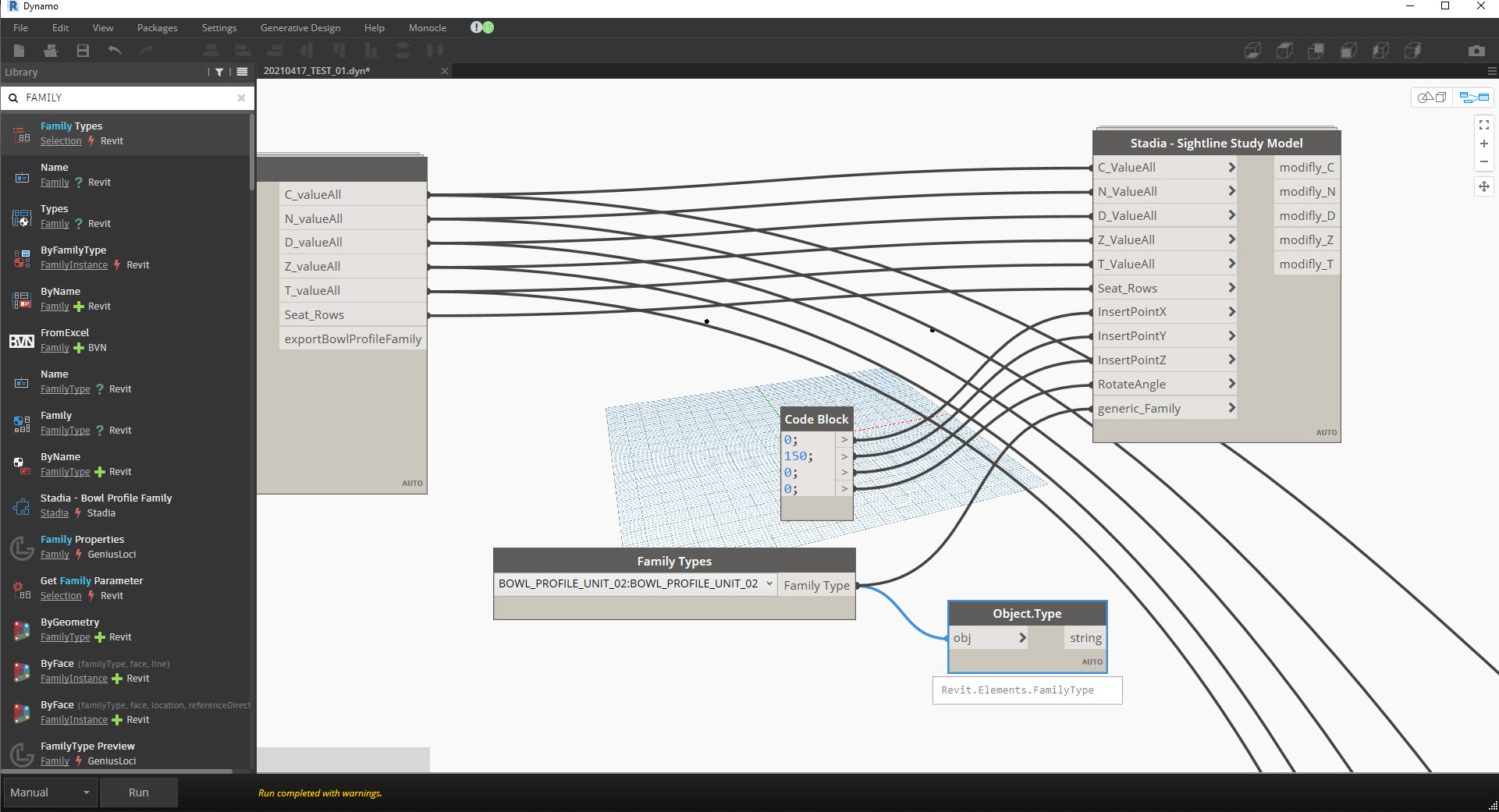Select the Stadia - Sightline Study Model node header

(x=1217, y=144)
